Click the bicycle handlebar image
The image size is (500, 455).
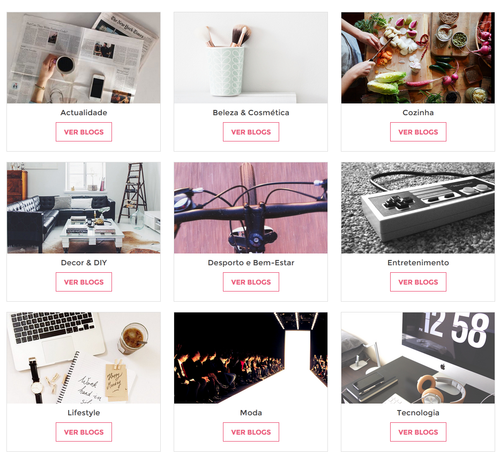click(x=251, y=208)
